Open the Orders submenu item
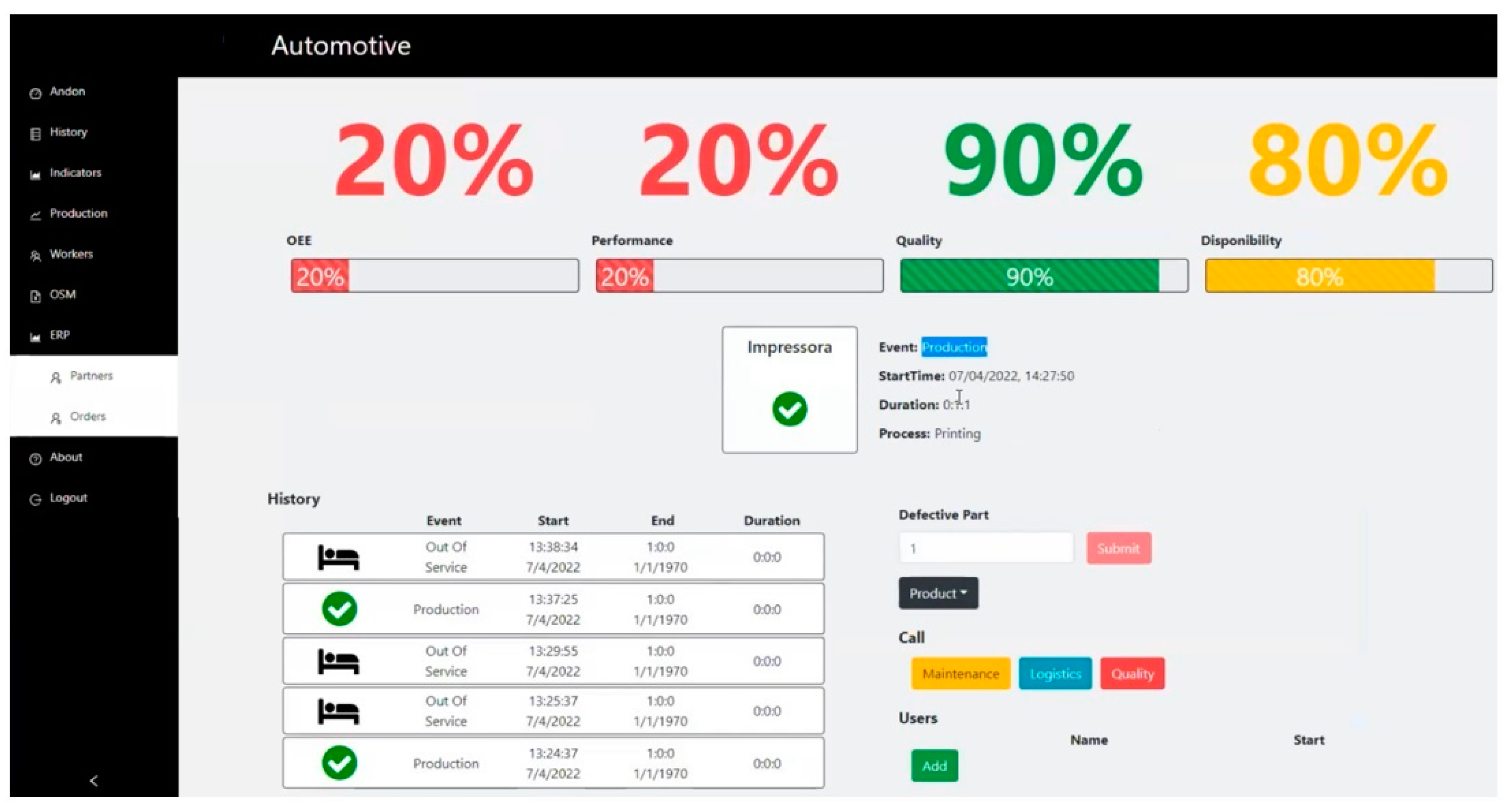1510x812 pixels. [x=87, y=416]
